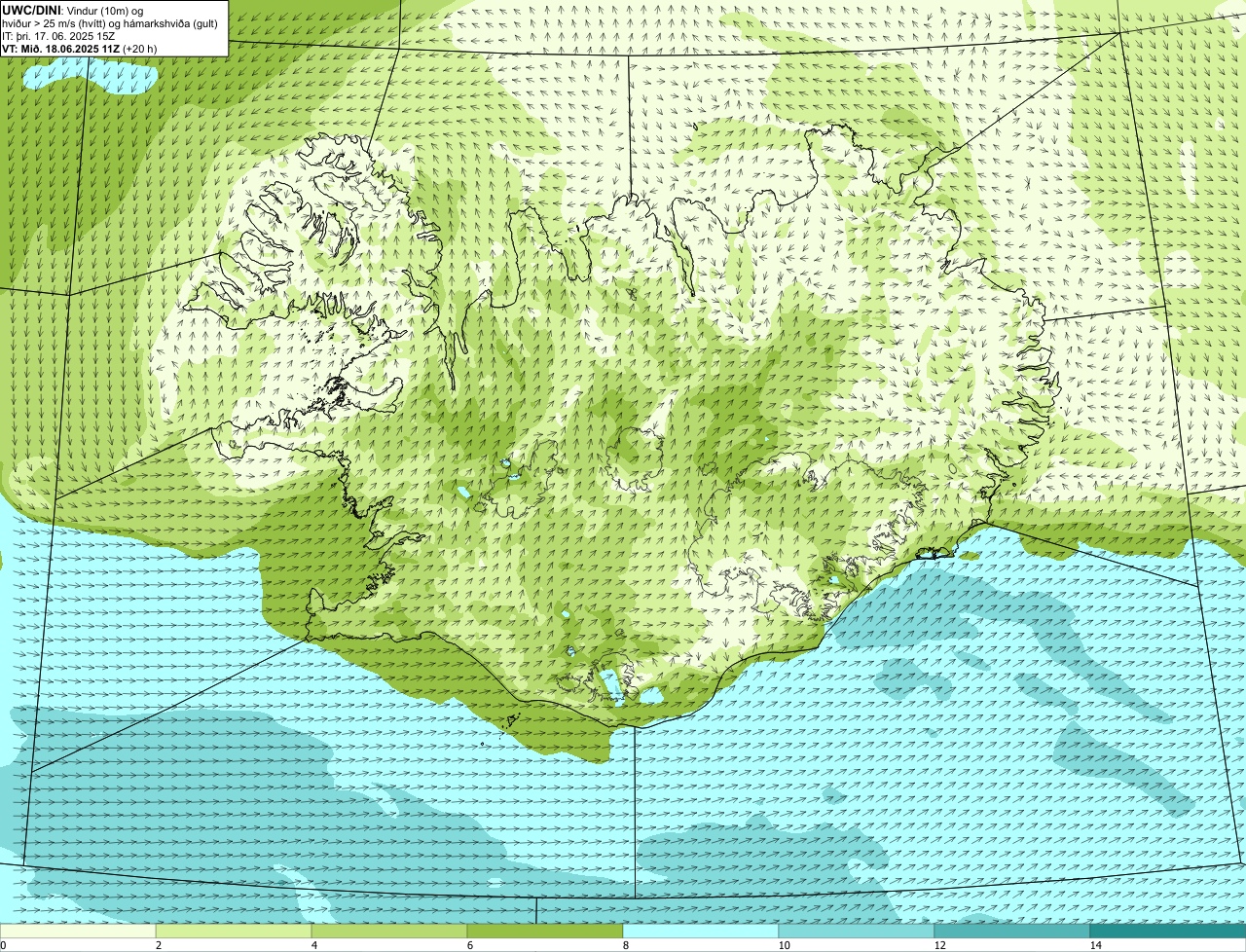
Task: Click the "IT: þri. 17. 06. 2025 15Z" line
Action: (59, 35)
